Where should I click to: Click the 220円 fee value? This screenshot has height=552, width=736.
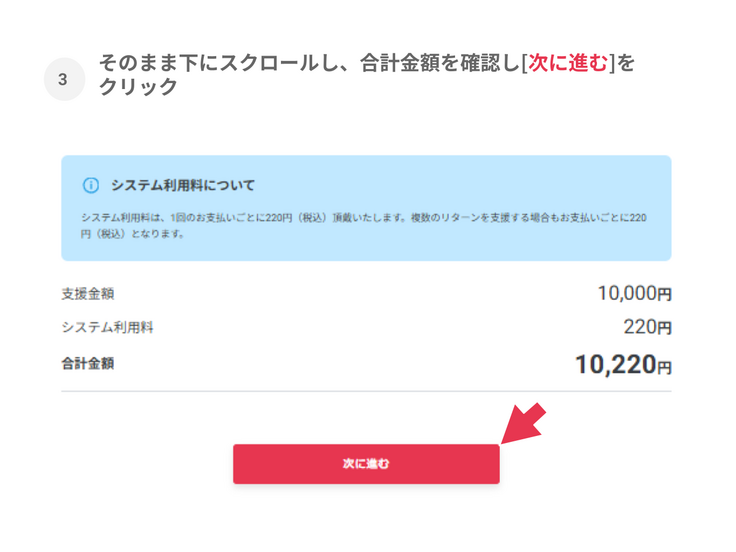(x=647, y=328)
